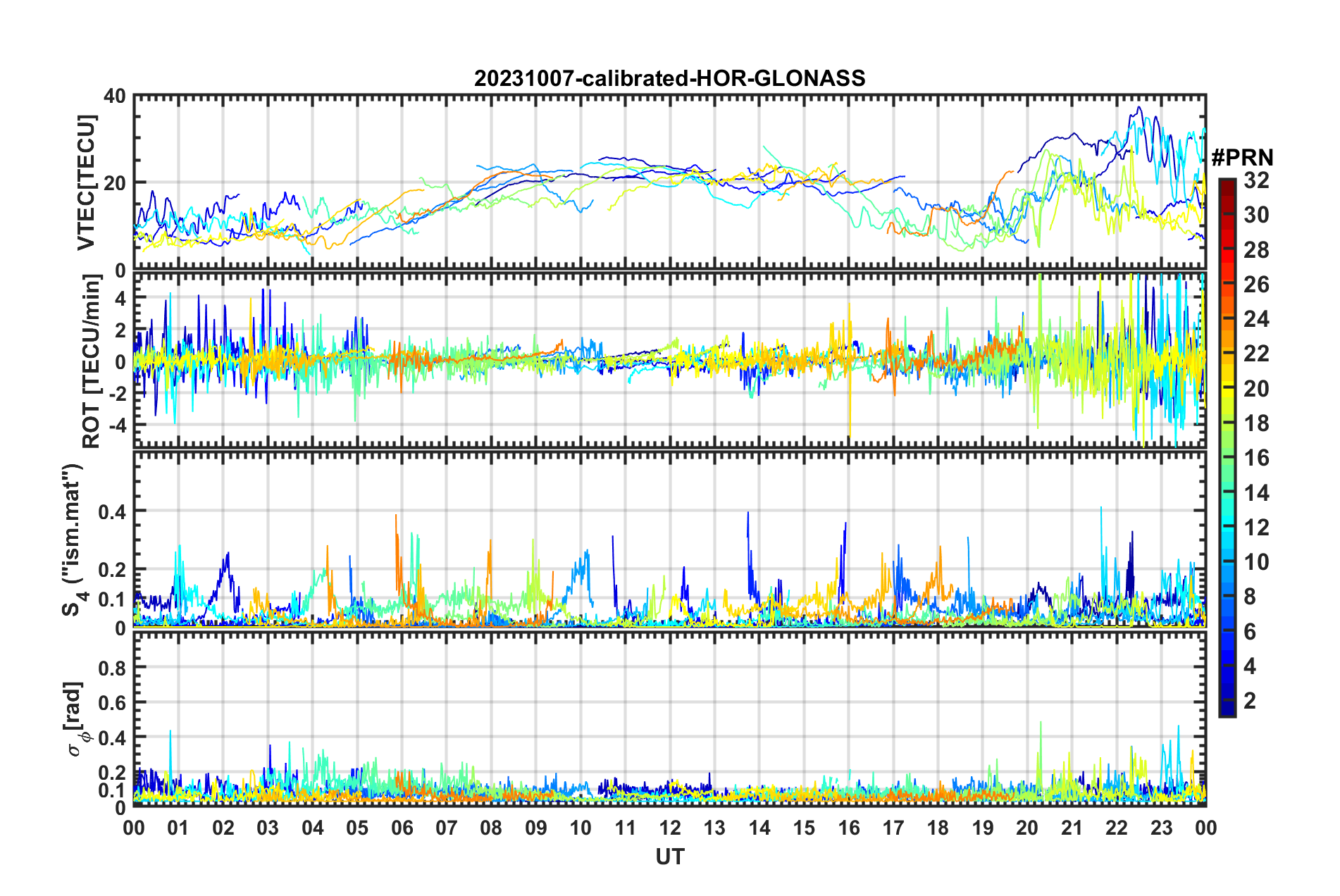
Task: Click colorbar tick label 14
Action: point(1257,493)
